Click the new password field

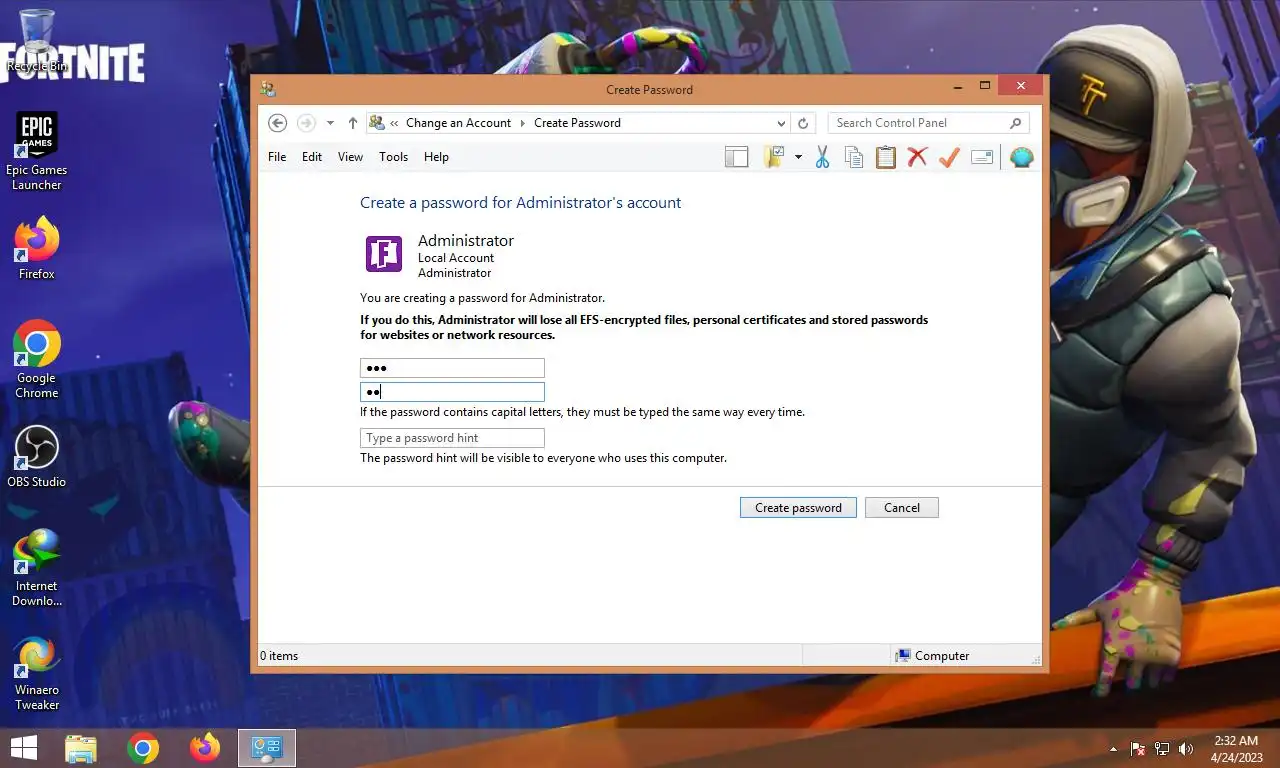(x=452, y=368)
